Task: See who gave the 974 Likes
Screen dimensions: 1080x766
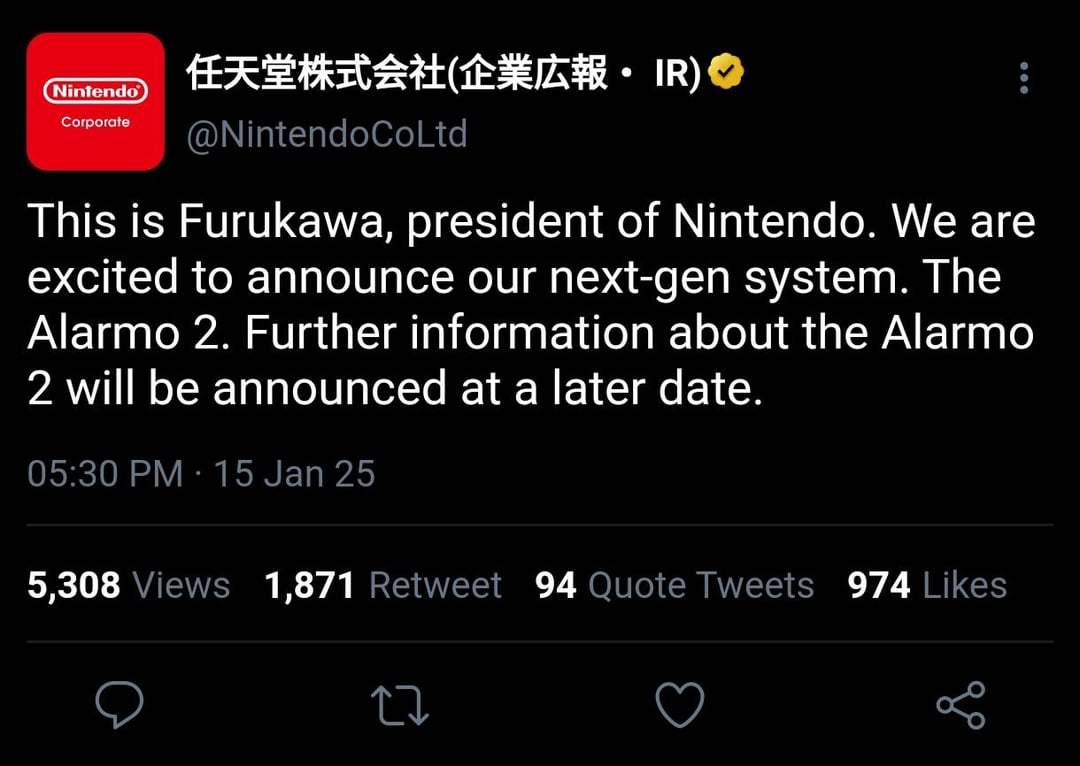Action: click(x=927, y=585)
